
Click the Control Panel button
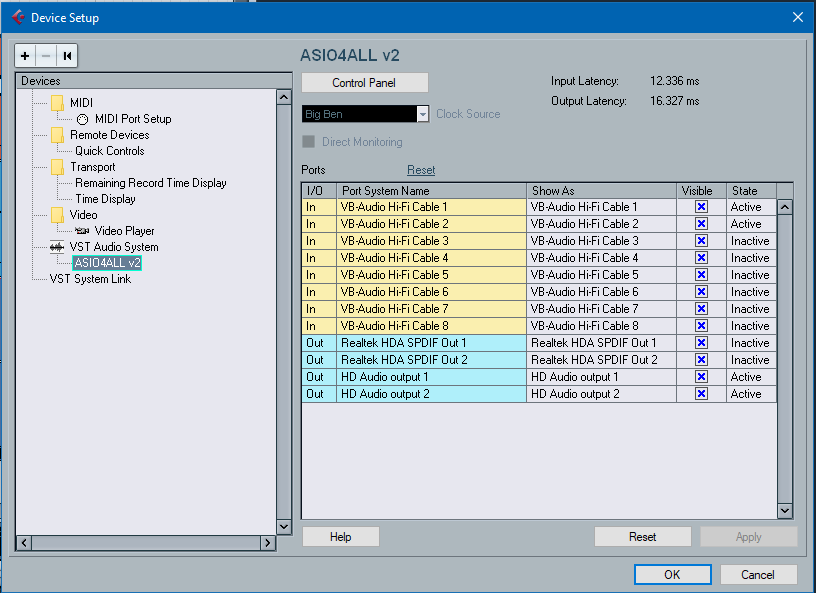(365, 83)
